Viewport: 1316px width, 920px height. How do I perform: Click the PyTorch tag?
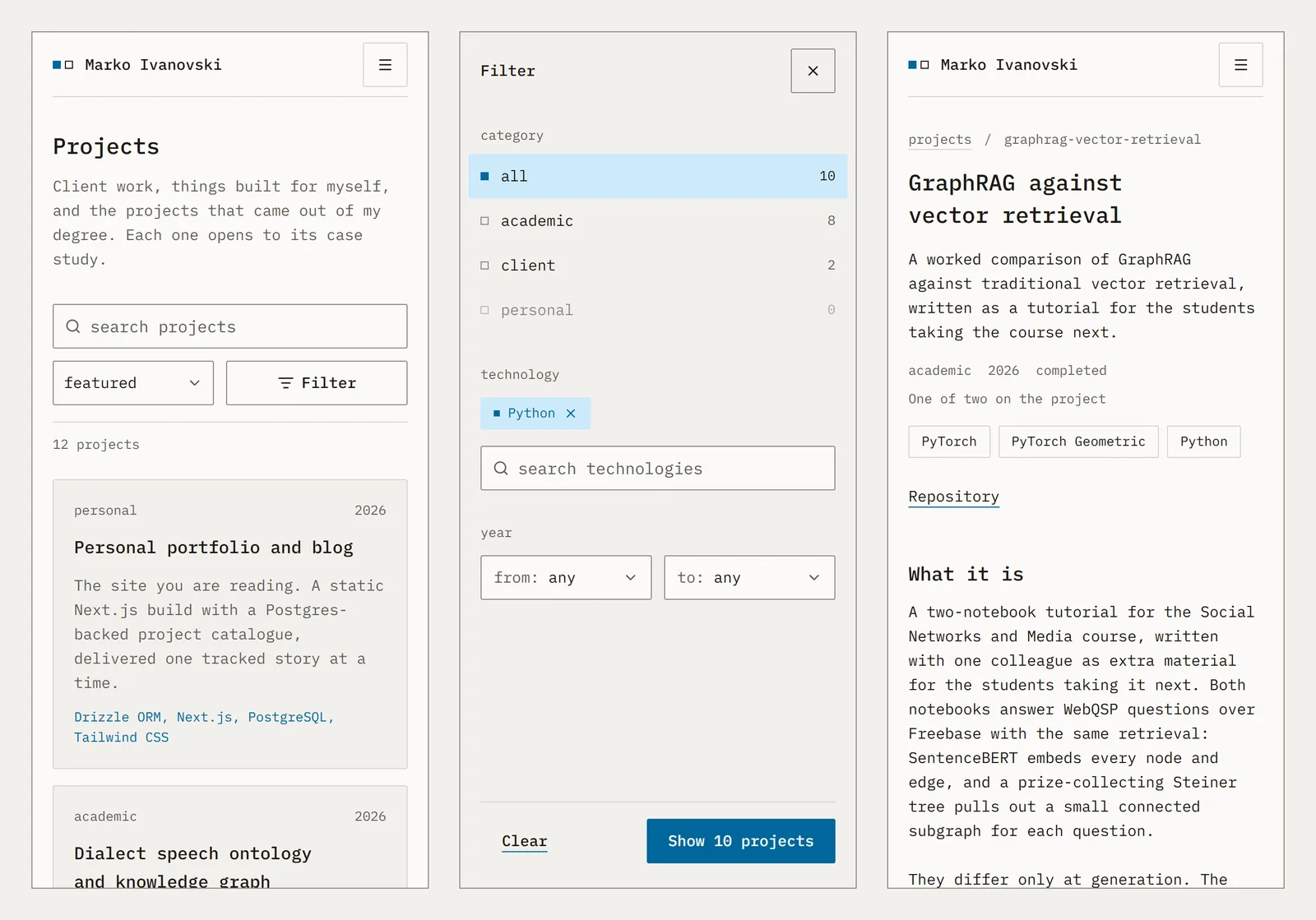pos(949,442)
